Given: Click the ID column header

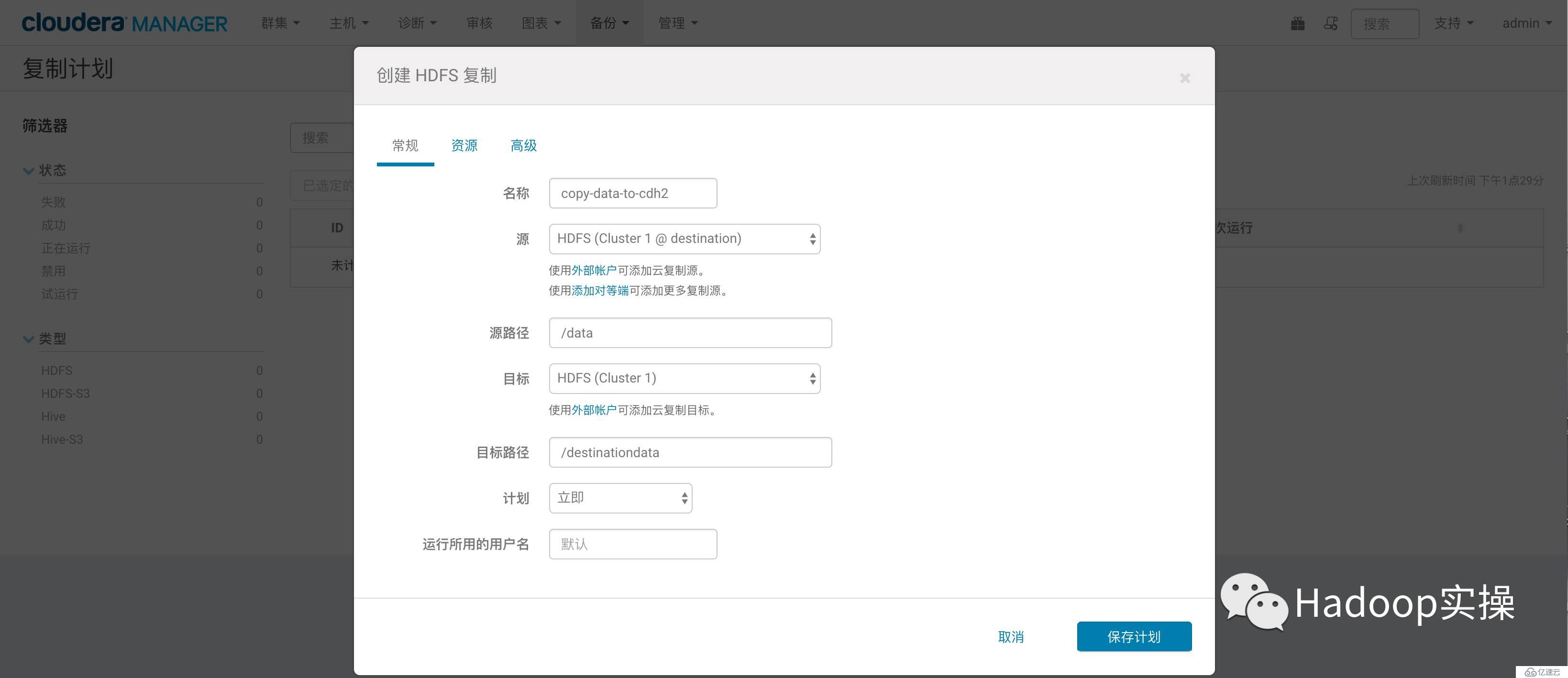Looking at the screenshot, I should (337, 228).
